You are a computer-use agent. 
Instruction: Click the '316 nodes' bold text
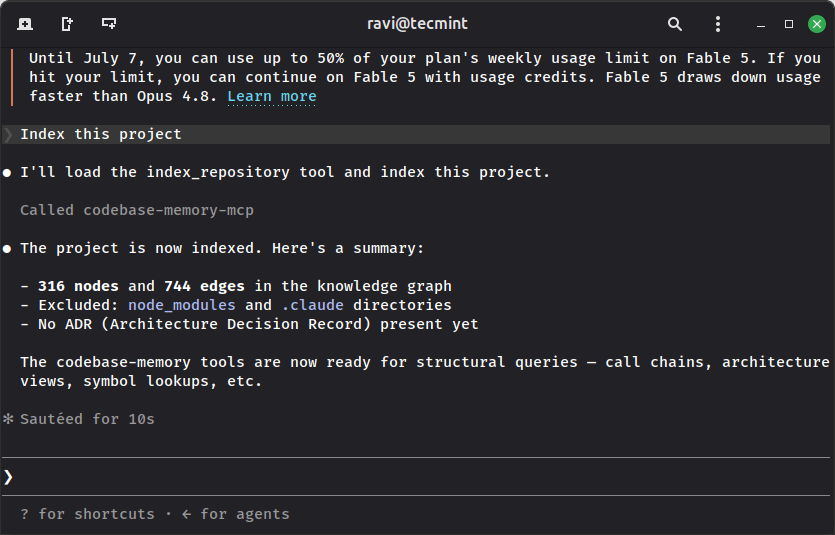[78, 286]
